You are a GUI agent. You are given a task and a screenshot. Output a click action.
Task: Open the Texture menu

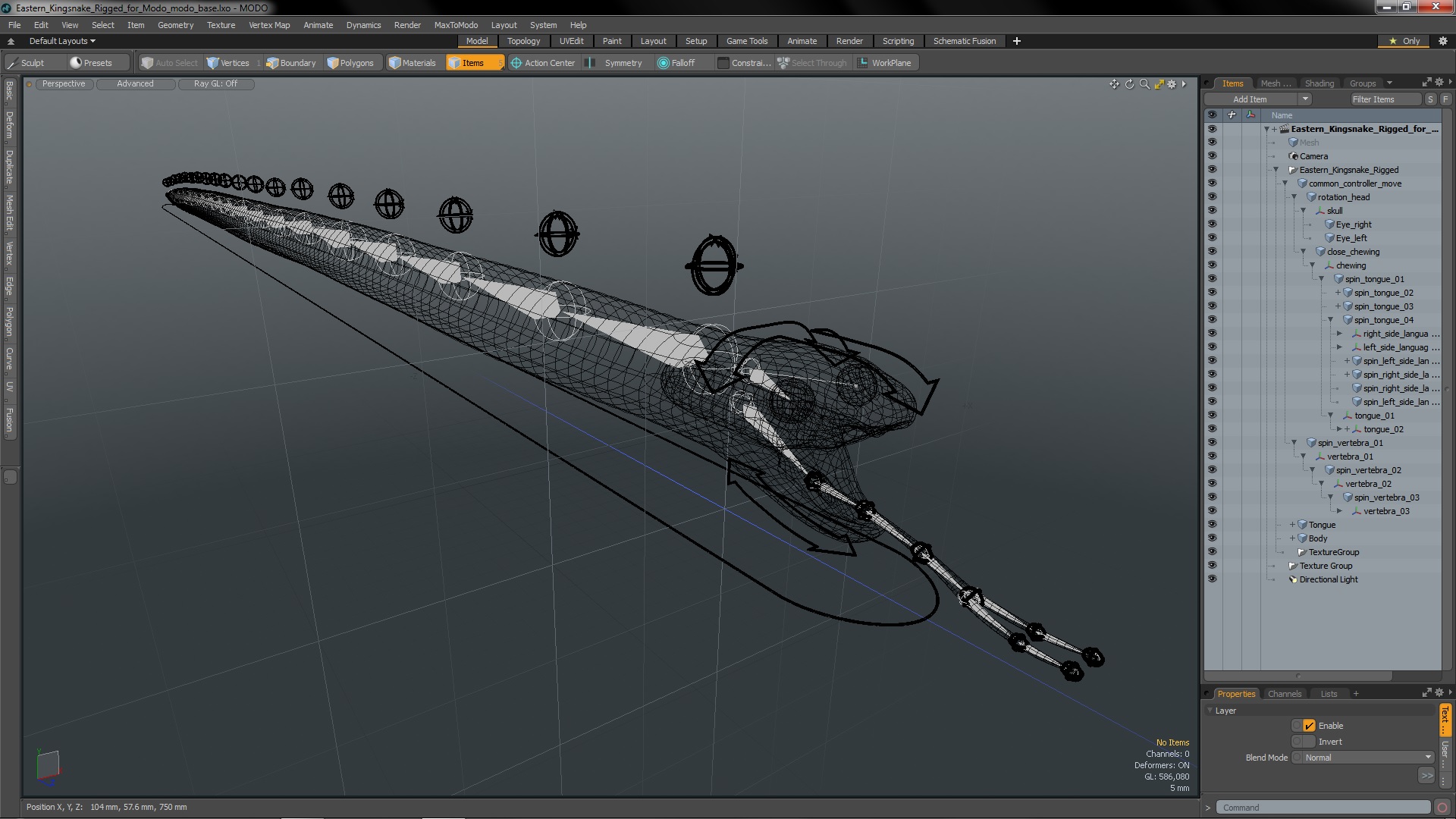pos(221,25)
